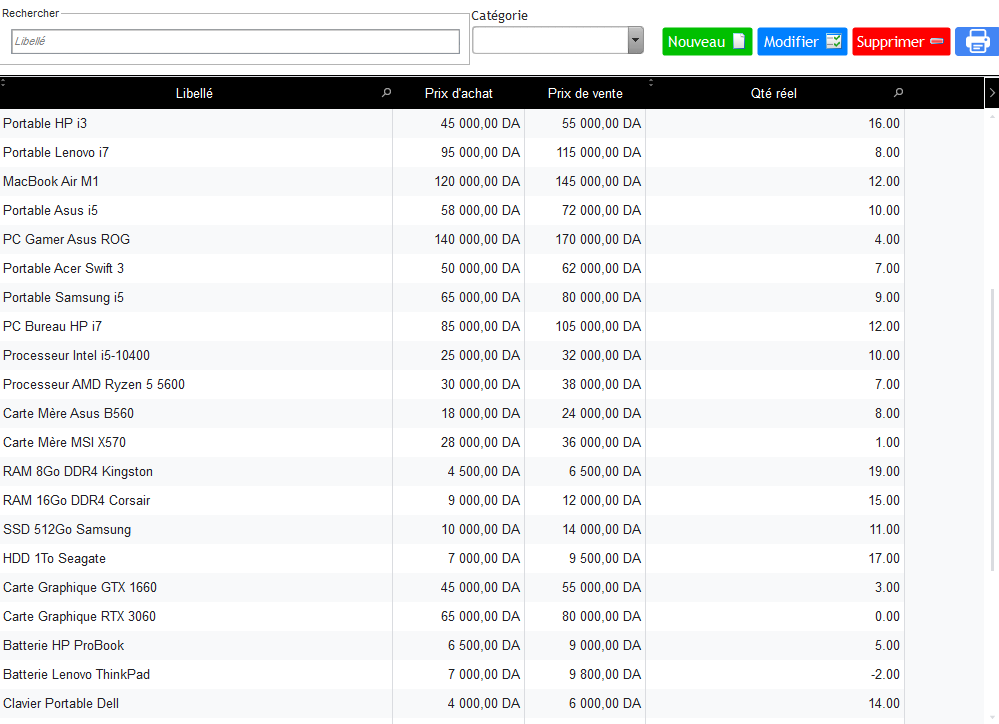Click the Prix de vente column header
999x724 pixels.
(585, 93)
